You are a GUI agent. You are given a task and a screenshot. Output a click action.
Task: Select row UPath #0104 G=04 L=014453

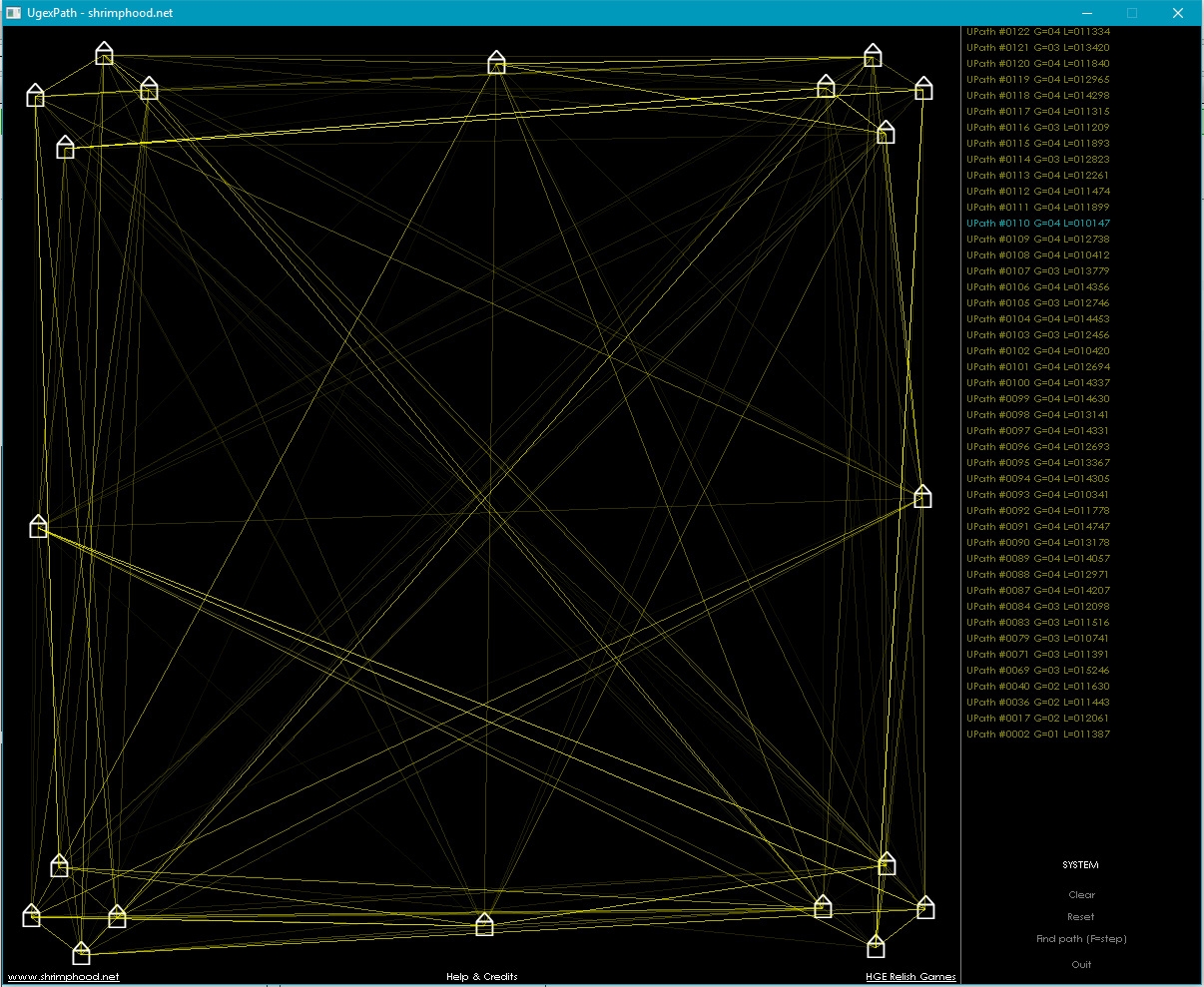tap(1038, 319)
